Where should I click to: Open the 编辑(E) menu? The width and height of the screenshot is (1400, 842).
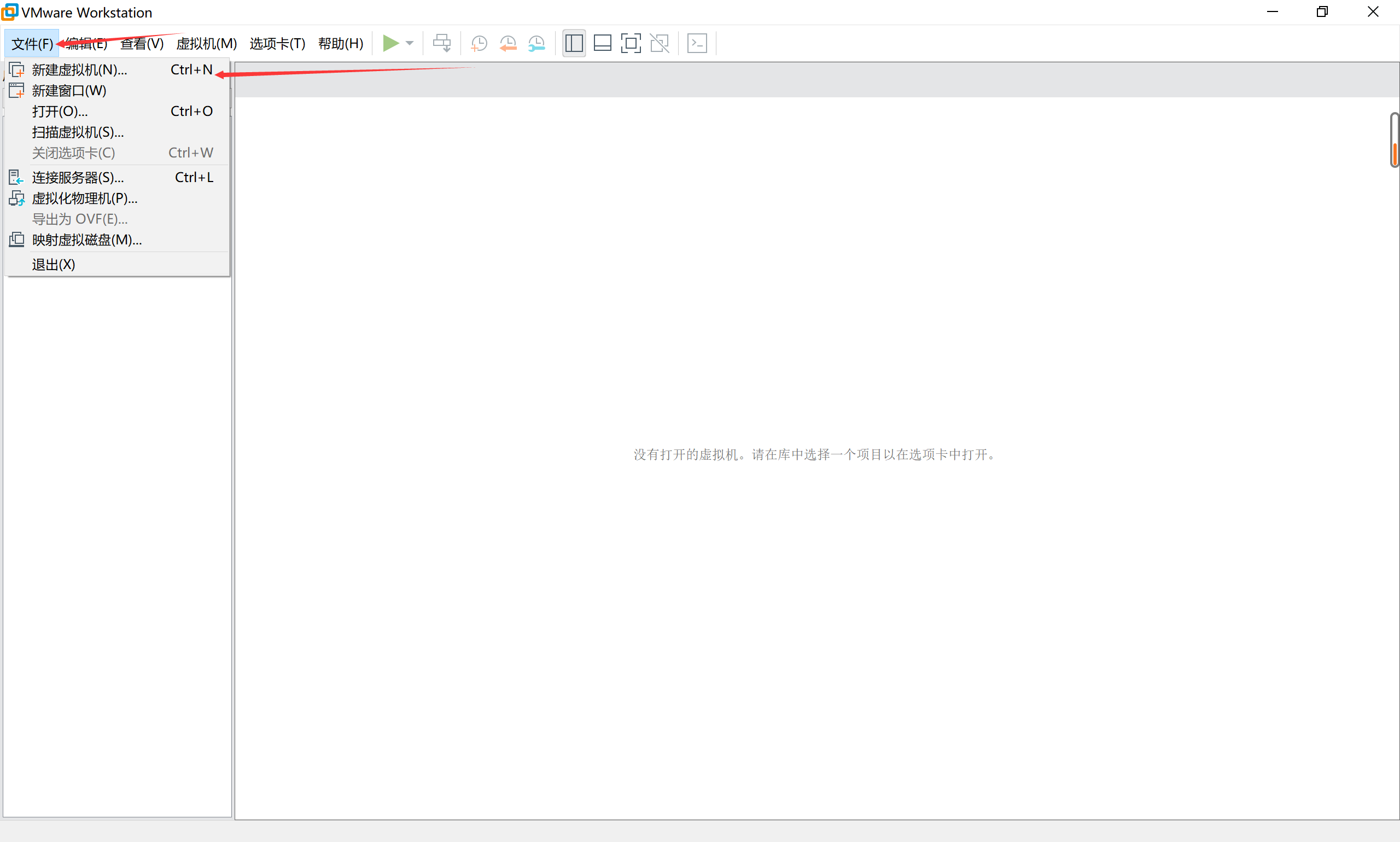click(x=86, y=44)
